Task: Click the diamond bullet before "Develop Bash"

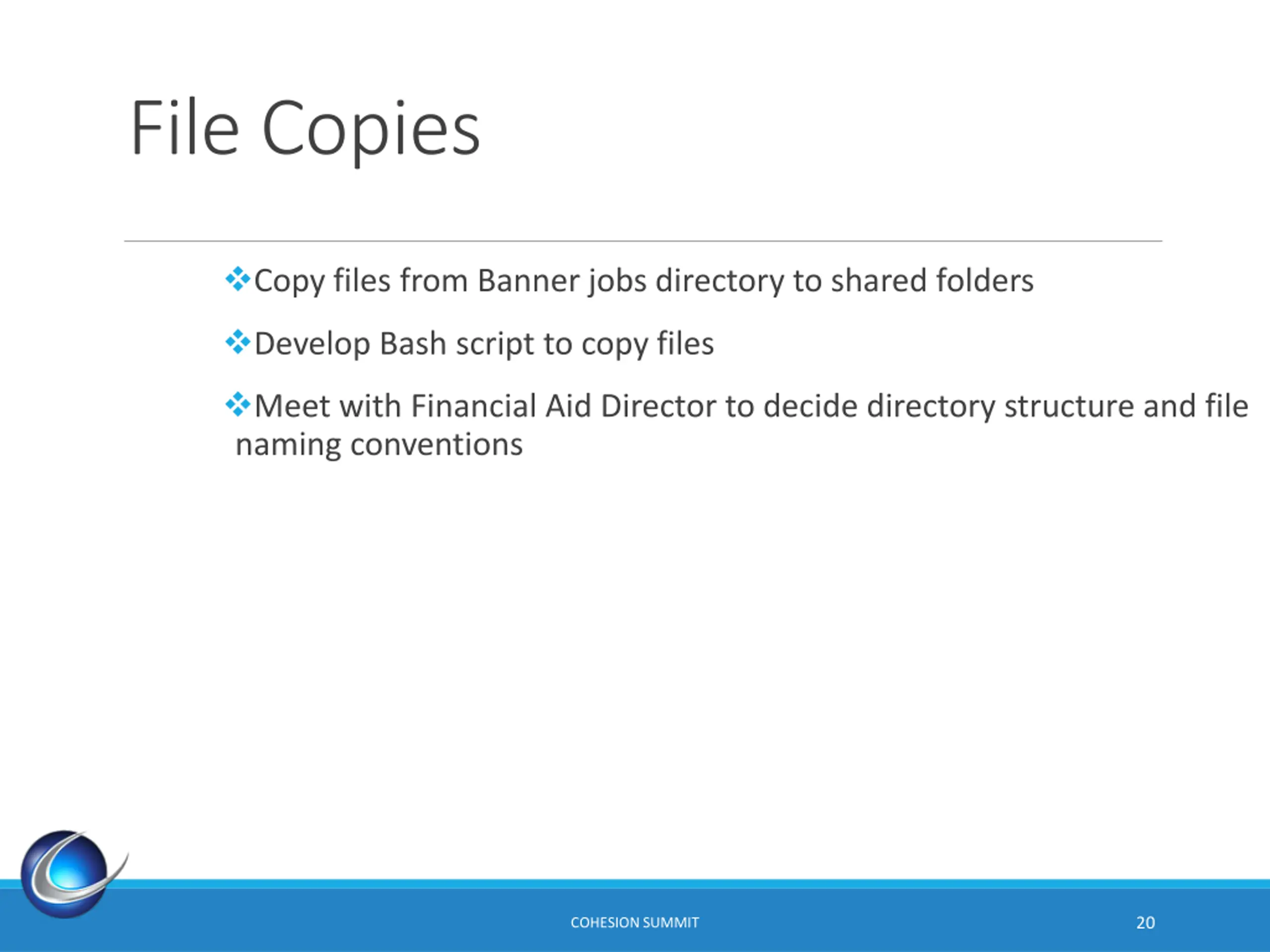Action: pyautogui.click(x=238, y=343)
